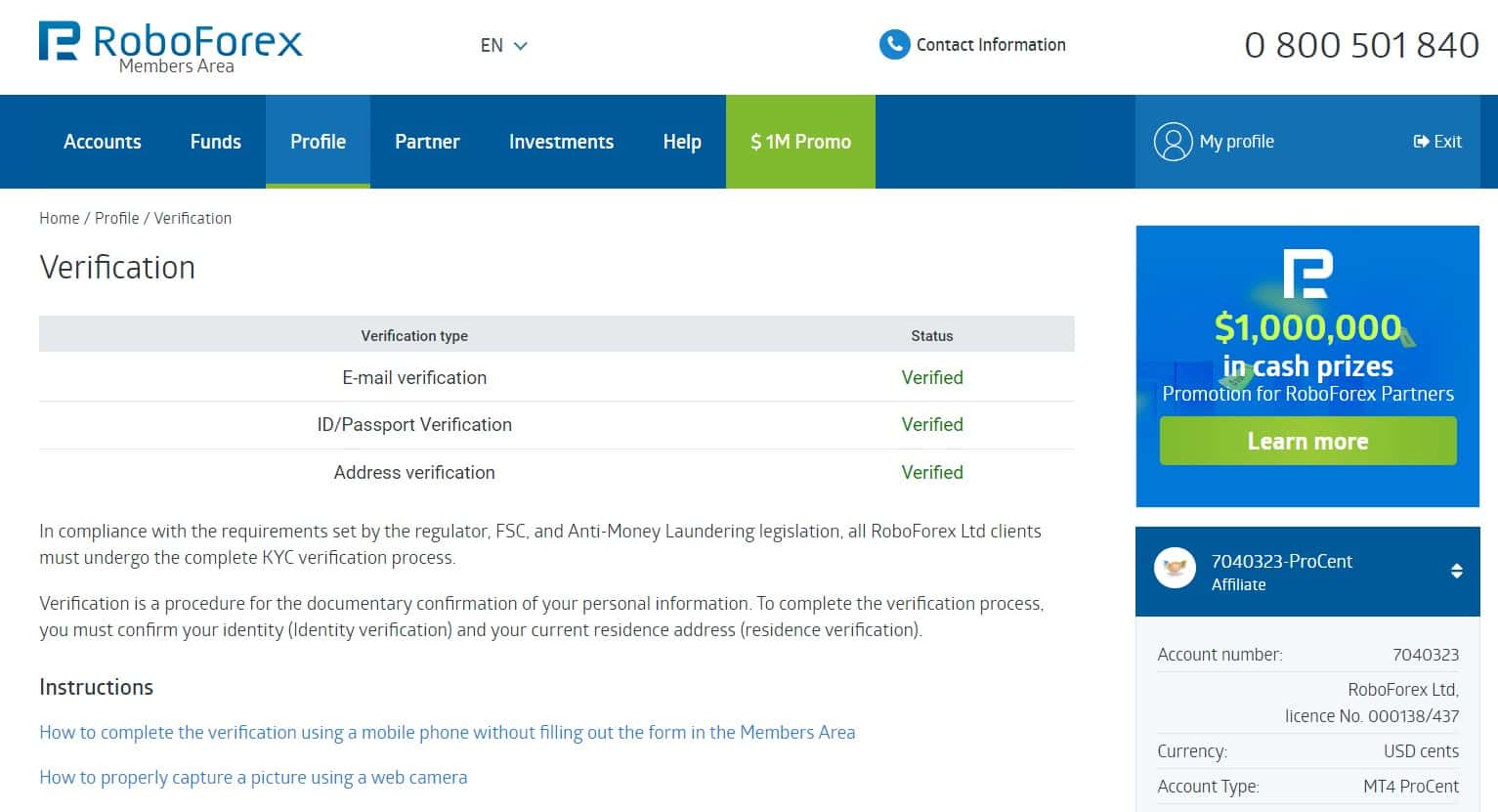Click the My profile user avatar icon

pyautogui.click(x=1173, y=142)
